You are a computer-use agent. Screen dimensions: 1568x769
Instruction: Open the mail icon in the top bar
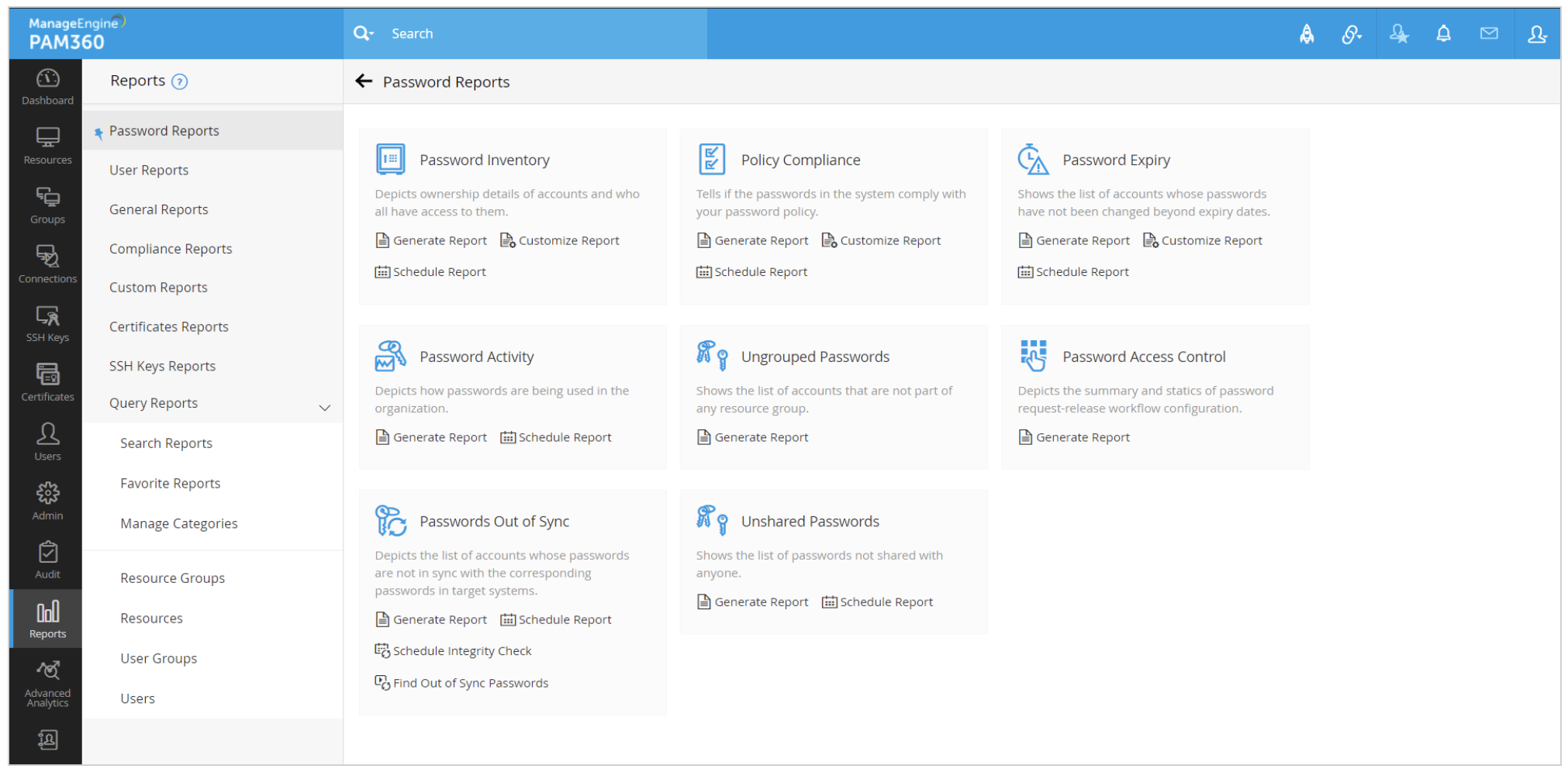pyautogui.click(x=1490, y=33)
